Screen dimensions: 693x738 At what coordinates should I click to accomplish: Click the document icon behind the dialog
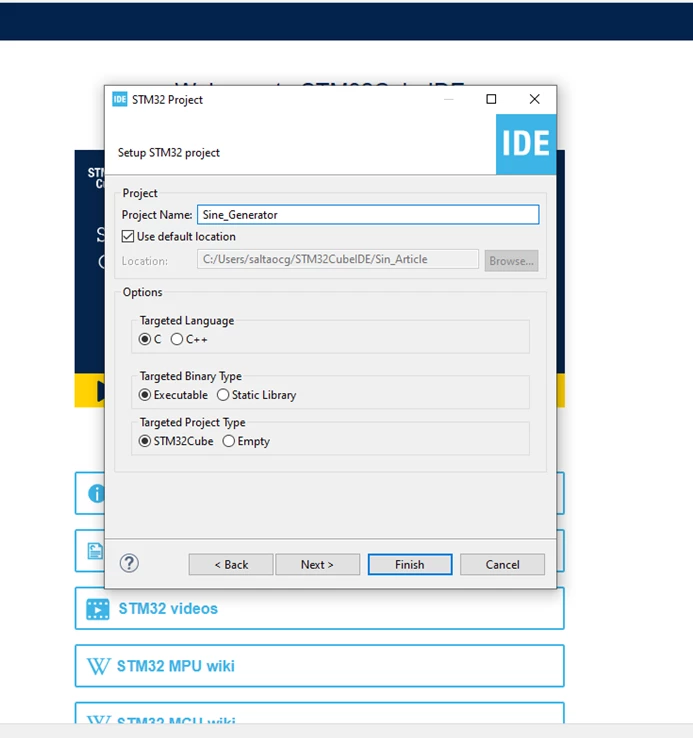pyautogui.click(x=96, y=551)
